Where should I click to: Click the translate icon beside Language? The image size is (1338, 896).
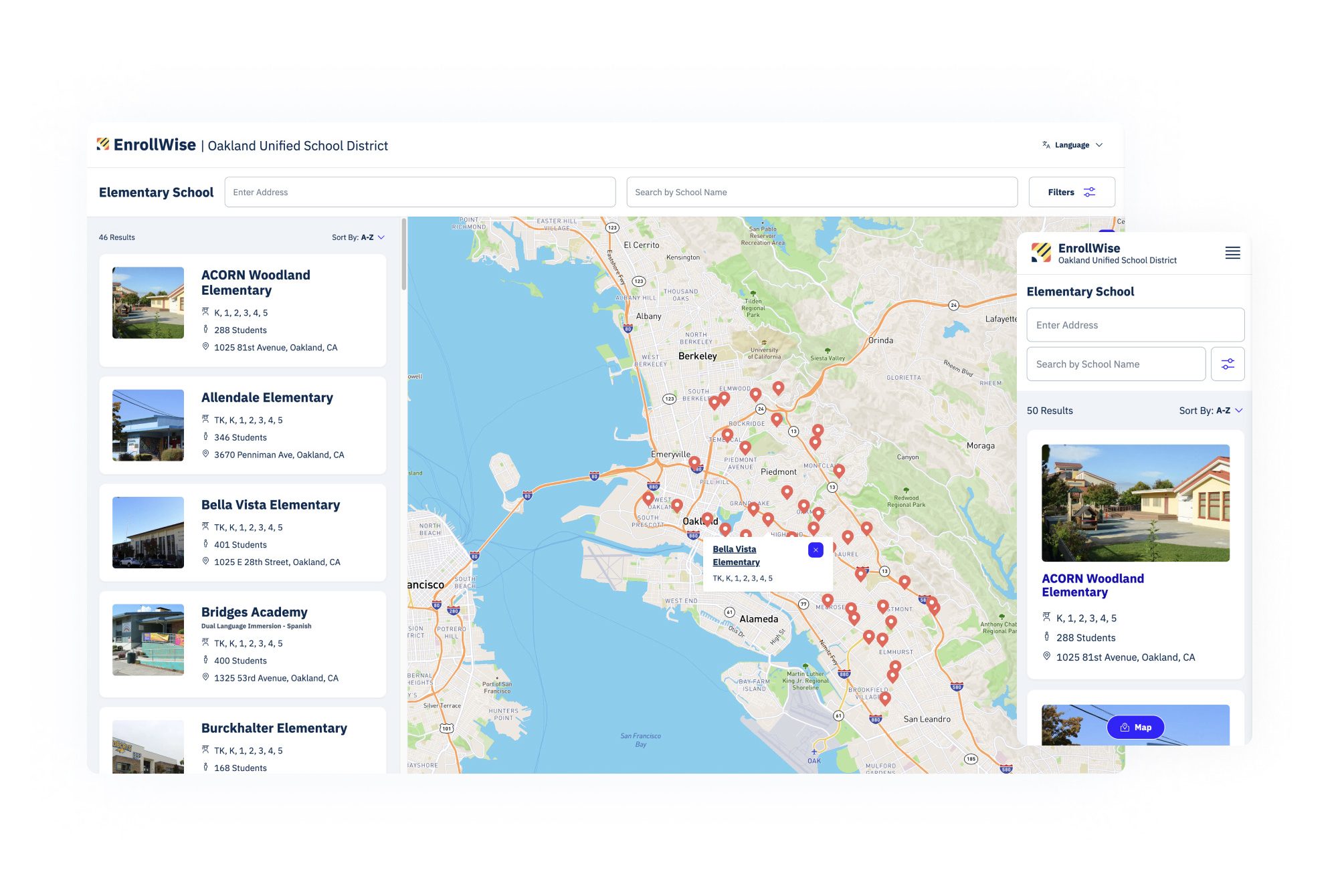1046,144
